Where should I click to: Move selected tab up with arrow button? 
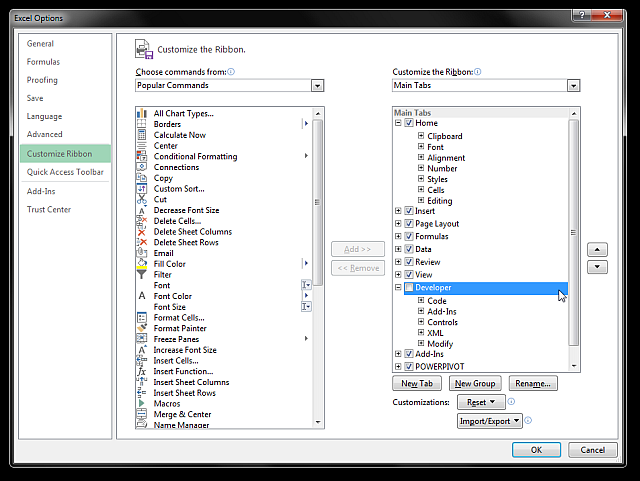(597, 249)
